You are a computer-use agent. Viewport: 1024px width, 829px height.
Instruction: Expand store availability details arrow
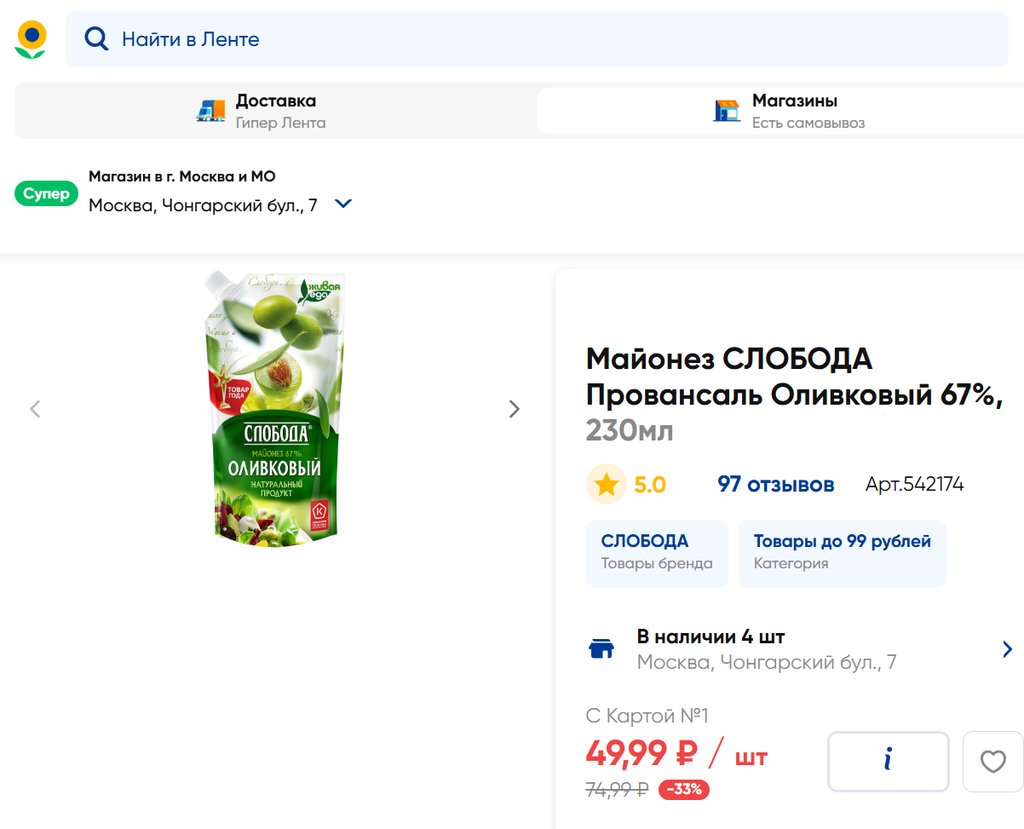tap(1007, 649)
